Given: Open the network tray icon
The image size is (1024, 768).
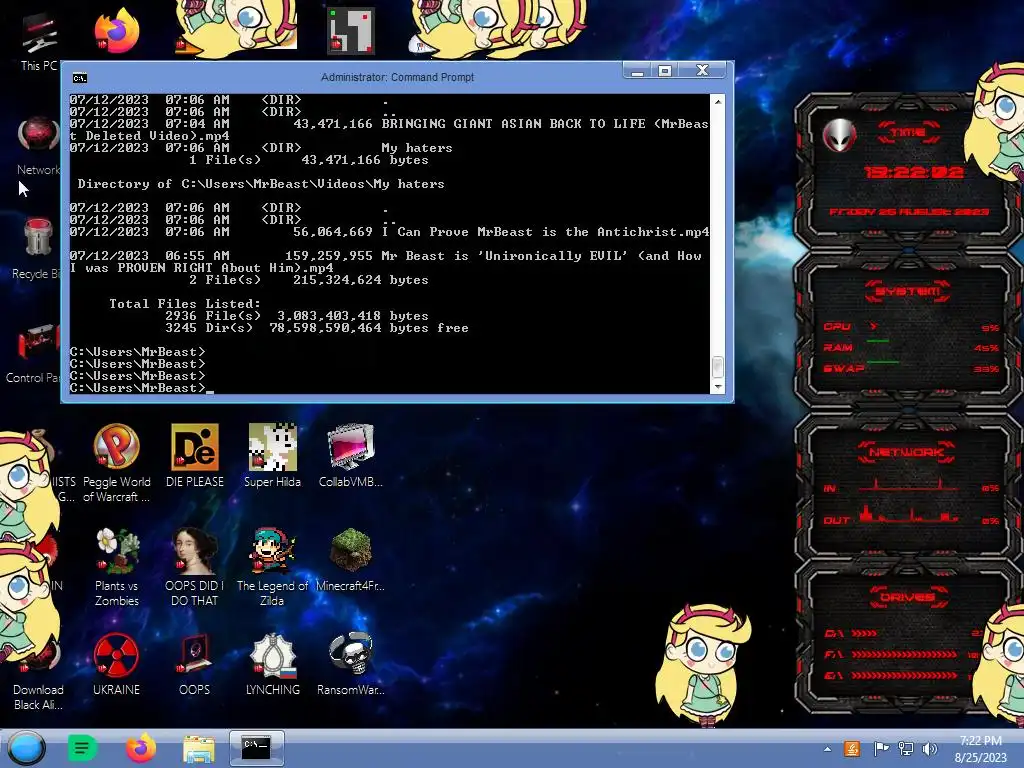Looking at the screenshot, I should 906,749.
